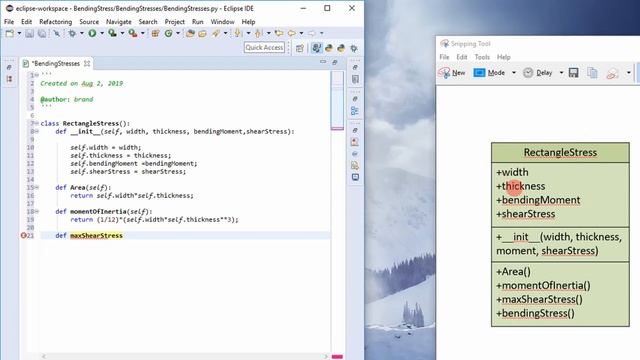Click the Save floppy icon in Snipping Tool
This screenshot has width=640, height=360.
(573, 73)
